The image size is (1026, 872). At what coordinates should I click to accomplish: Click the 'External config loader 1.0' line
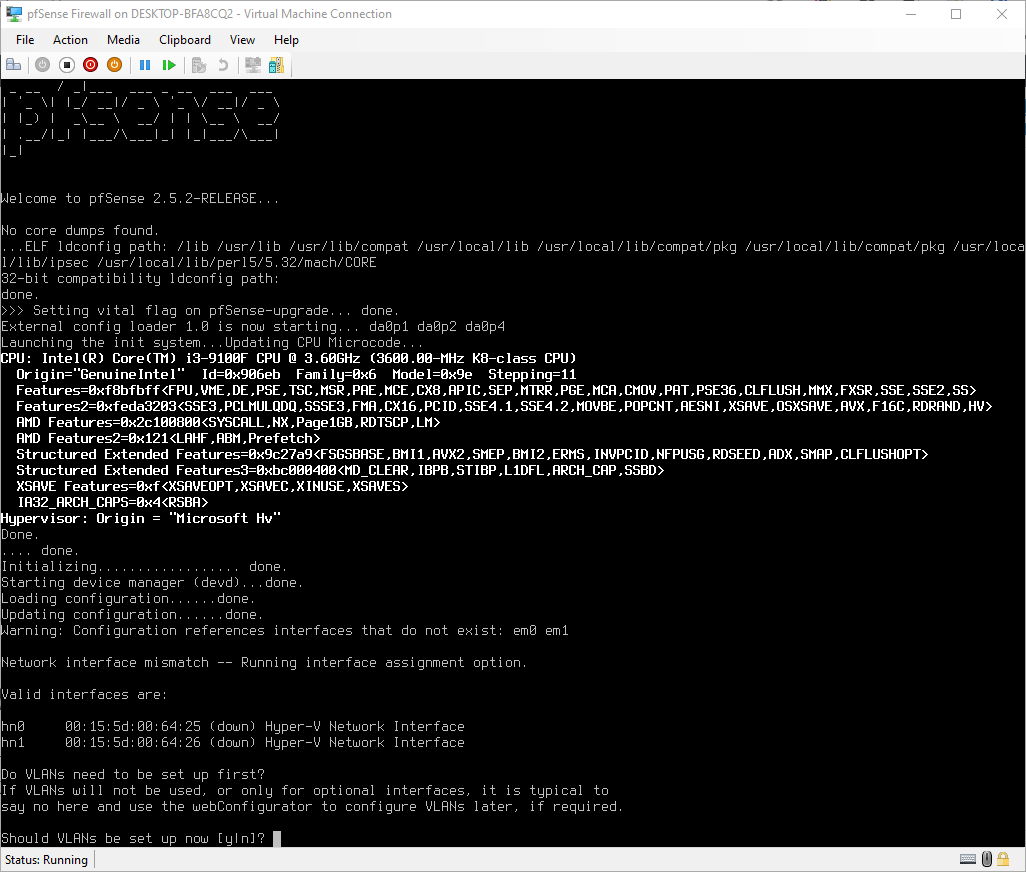[x=253, y=326]
